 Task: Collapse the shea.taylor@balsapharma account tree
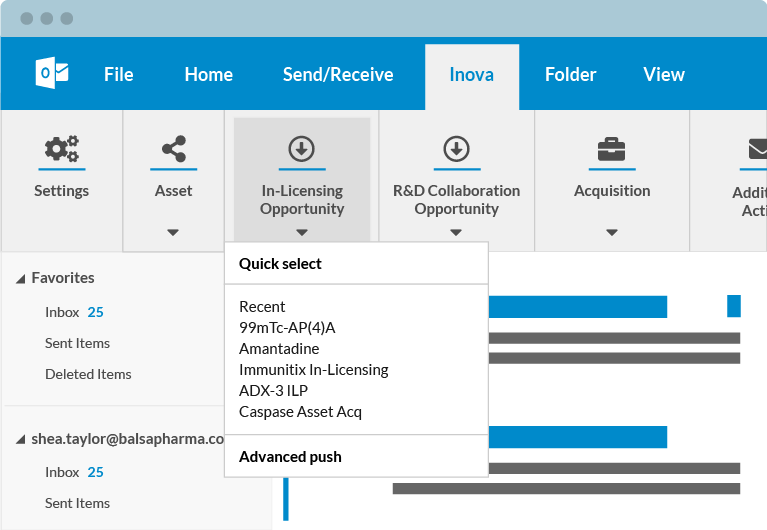[x=21, y=439]
